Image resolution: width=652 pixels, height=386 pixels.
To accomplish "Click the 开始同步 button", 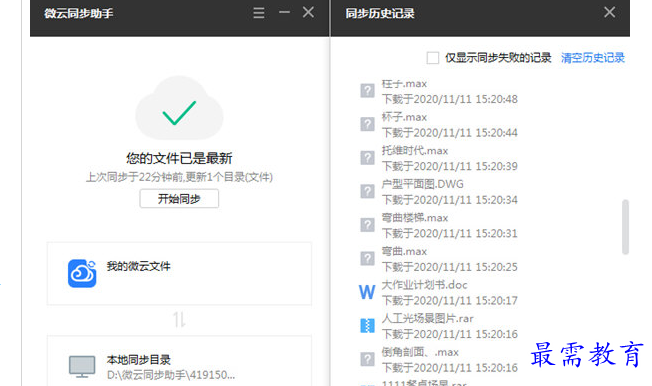I will pyautogui.click(x=179, y=198).
